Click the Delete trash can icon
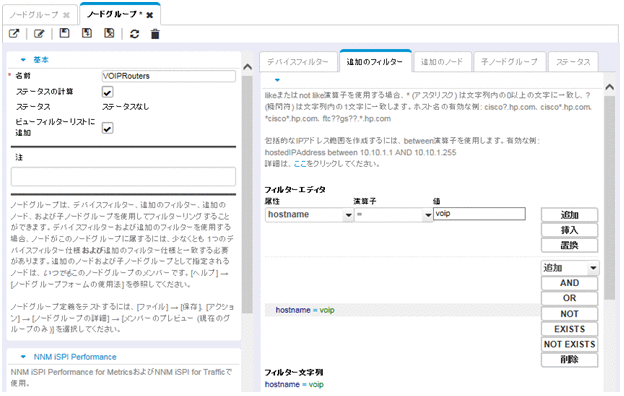 [x=155, y=34]
